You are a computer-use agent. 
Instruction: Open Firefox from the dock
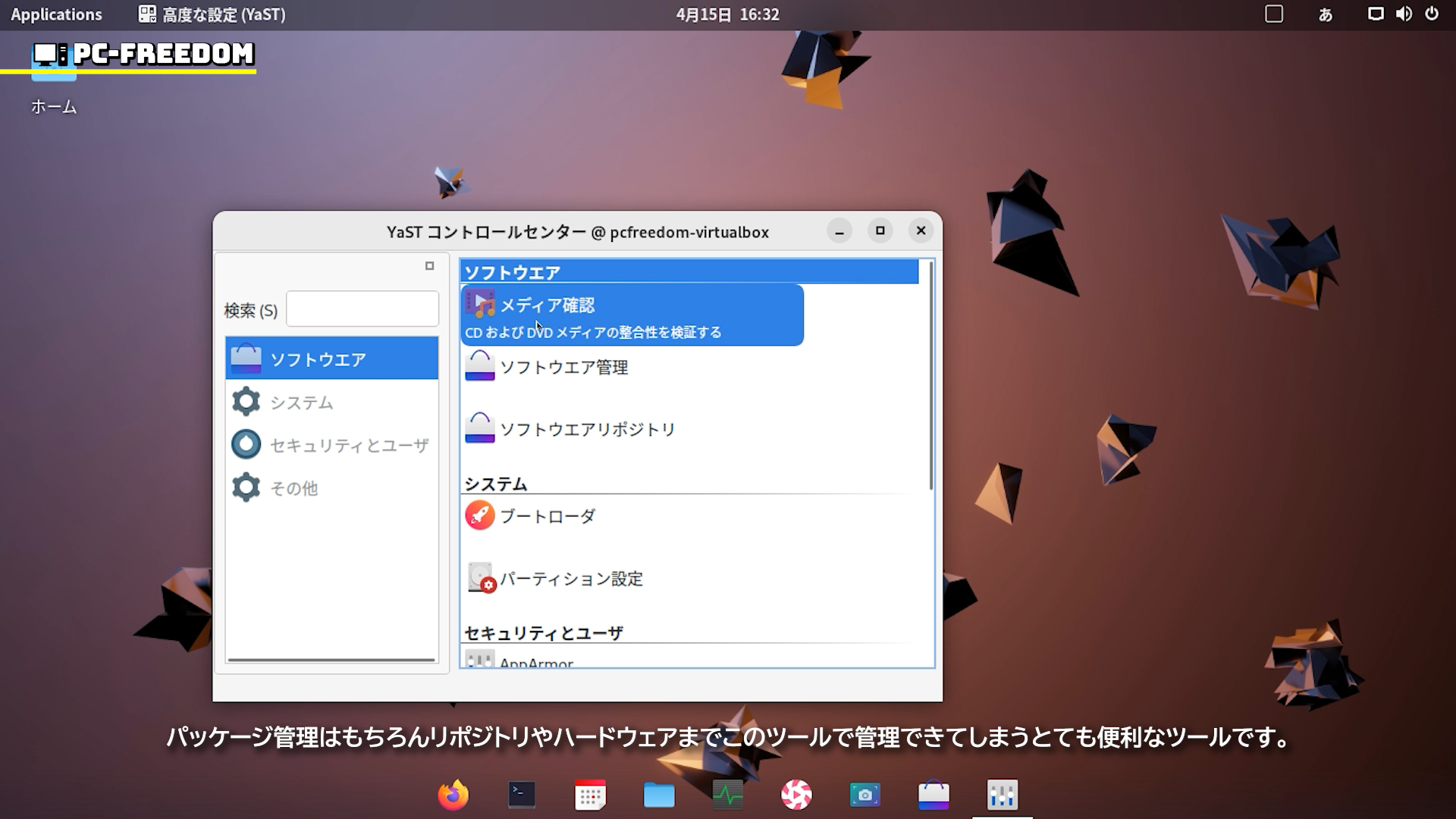(453, 795)
